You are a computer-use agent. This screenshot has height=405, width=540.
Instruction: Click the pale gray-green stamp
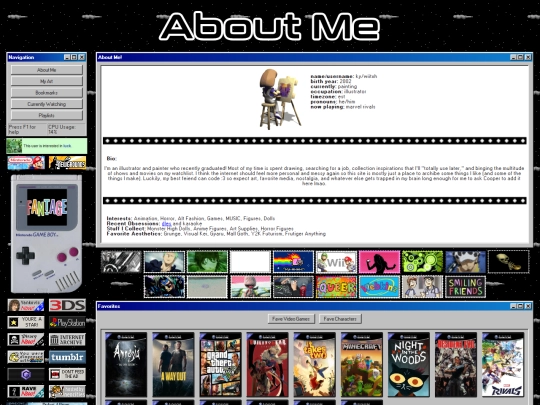[x=207, y=287]
